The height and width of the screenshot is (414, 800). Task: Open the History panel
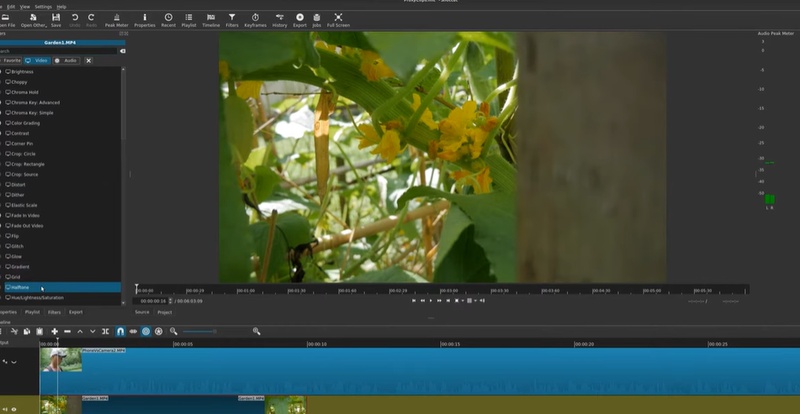[x=280, y=20]
